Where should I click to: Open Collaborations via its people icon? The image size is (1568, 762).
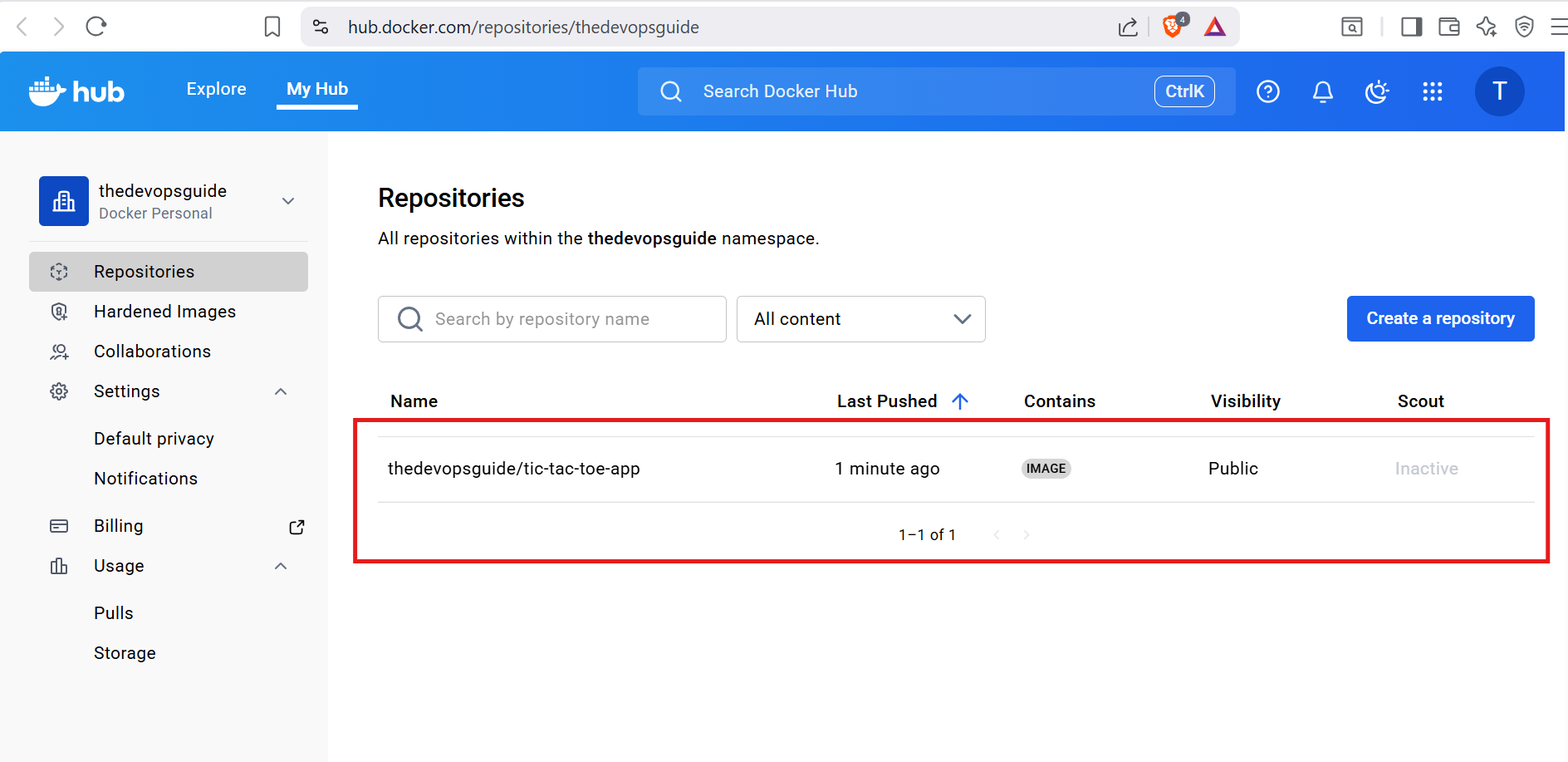[59, 351]
